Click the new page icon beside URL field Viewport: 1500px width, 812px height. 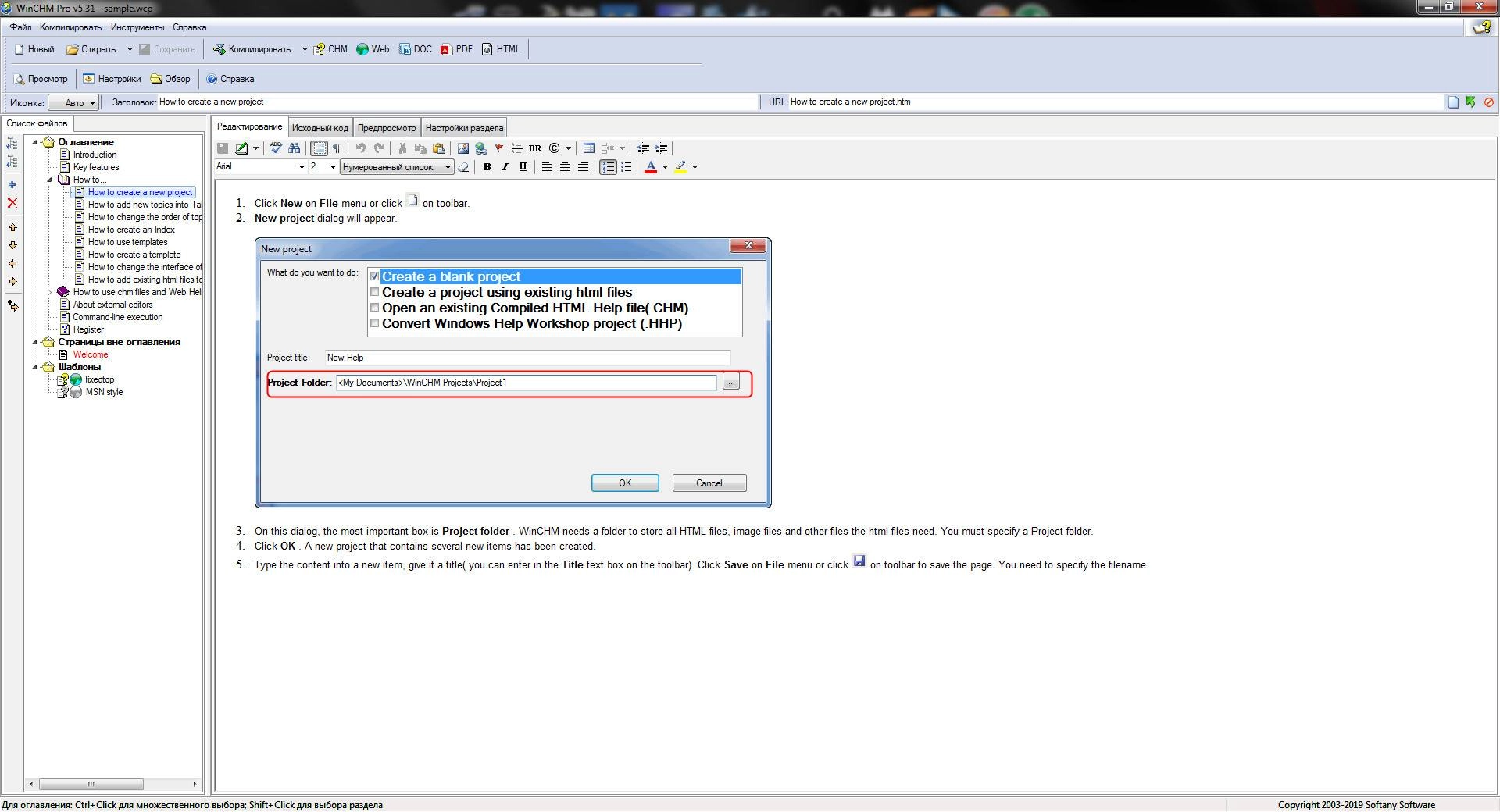pos(1453,101)
